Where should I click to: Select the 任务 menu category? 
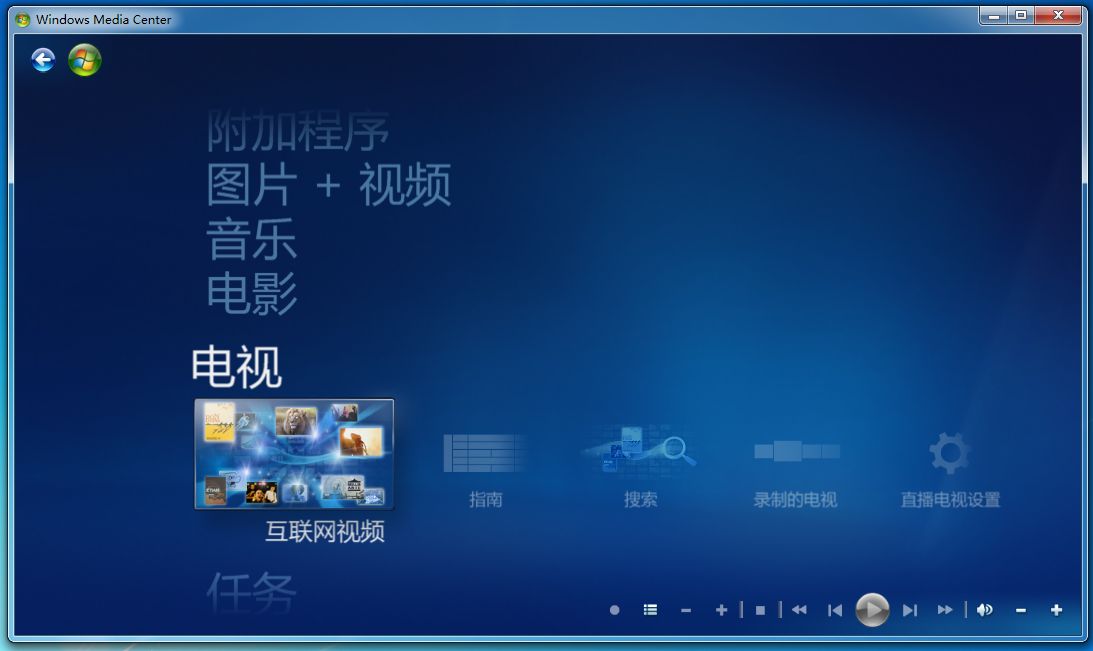[252, 592]
